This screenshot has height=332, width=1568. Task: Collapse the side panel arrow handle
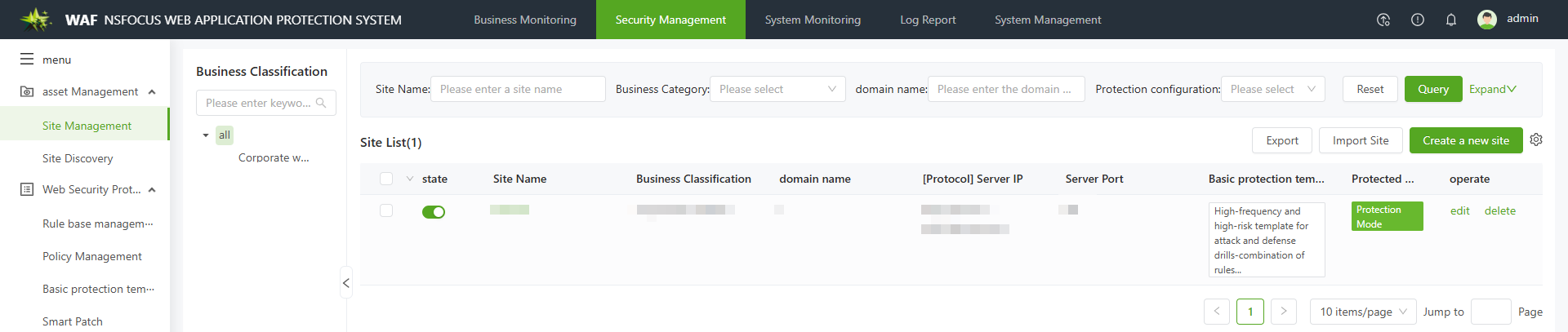coord(346,282)
